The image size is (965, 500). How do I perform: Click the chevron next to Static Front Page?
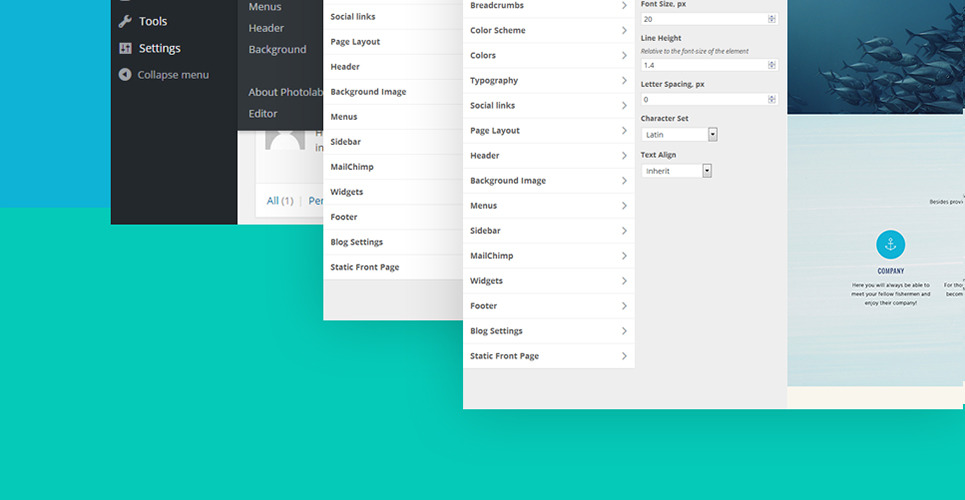pos(624,356)
